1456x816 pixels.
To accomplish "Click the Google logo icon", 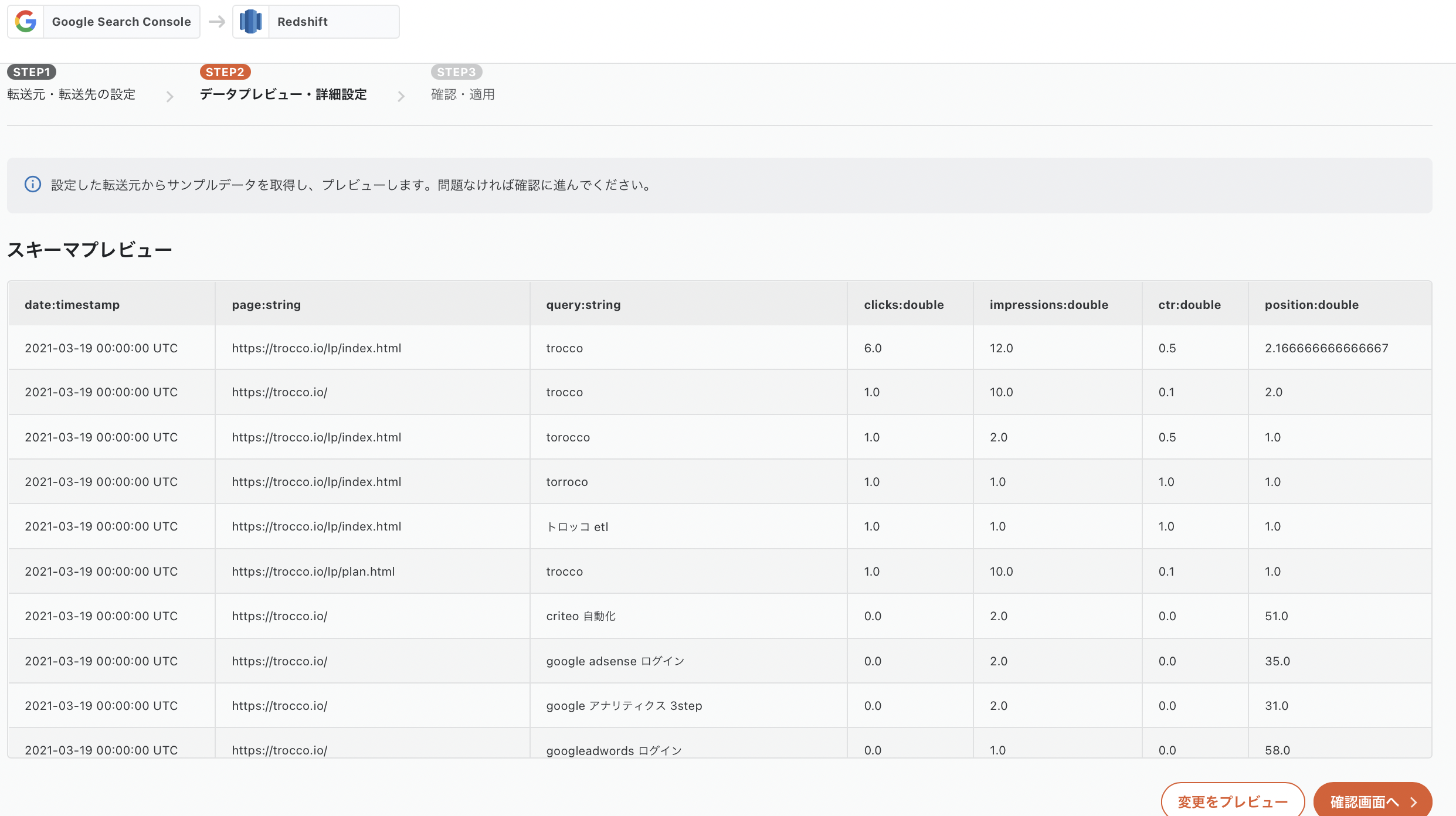I will pos(26,22).
